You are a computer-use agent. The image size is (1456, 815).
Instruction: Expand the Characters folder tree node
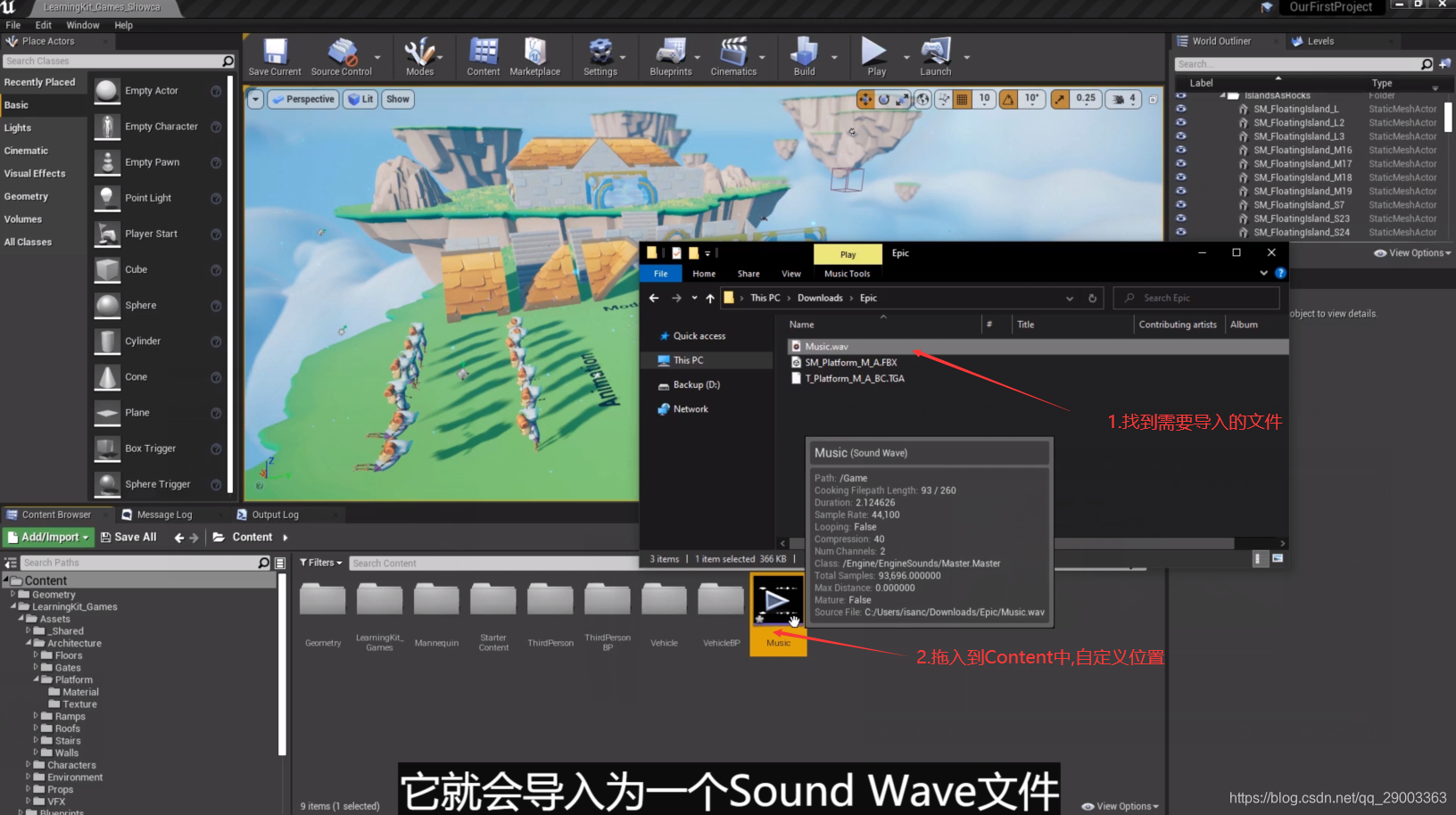[29, 765]
